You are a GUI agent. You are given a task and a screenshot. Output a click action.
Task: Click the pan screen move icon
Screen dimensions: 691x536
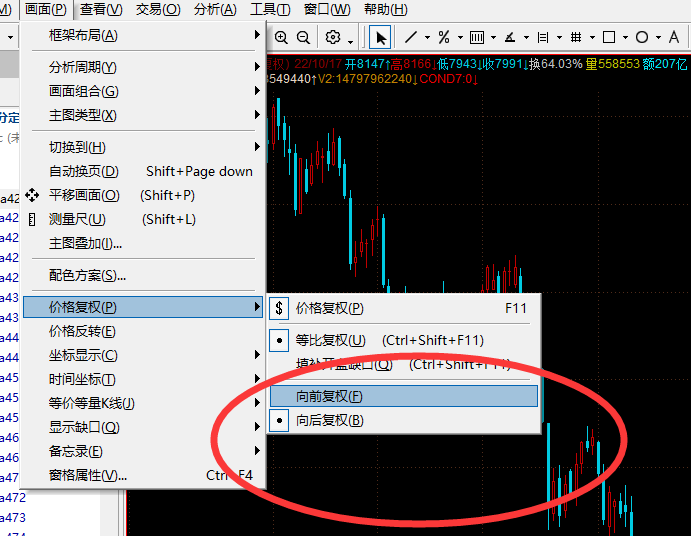coord(32,195)
